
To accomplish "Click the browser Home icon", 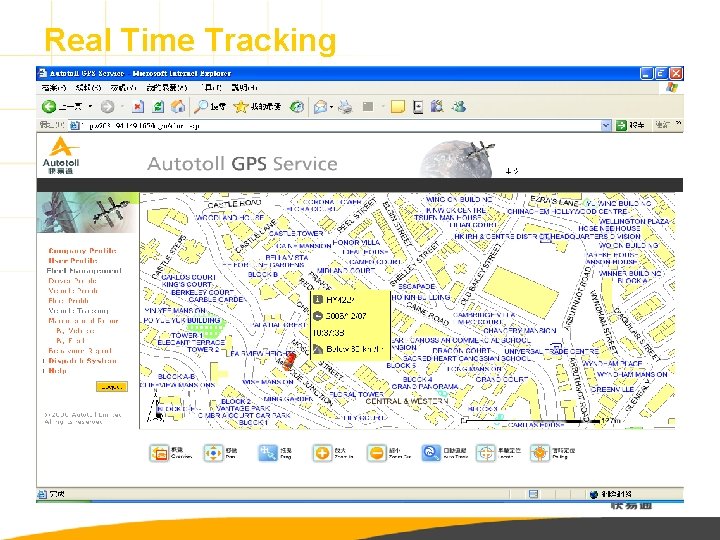I will pyautogui.click(x=178, y=107).
